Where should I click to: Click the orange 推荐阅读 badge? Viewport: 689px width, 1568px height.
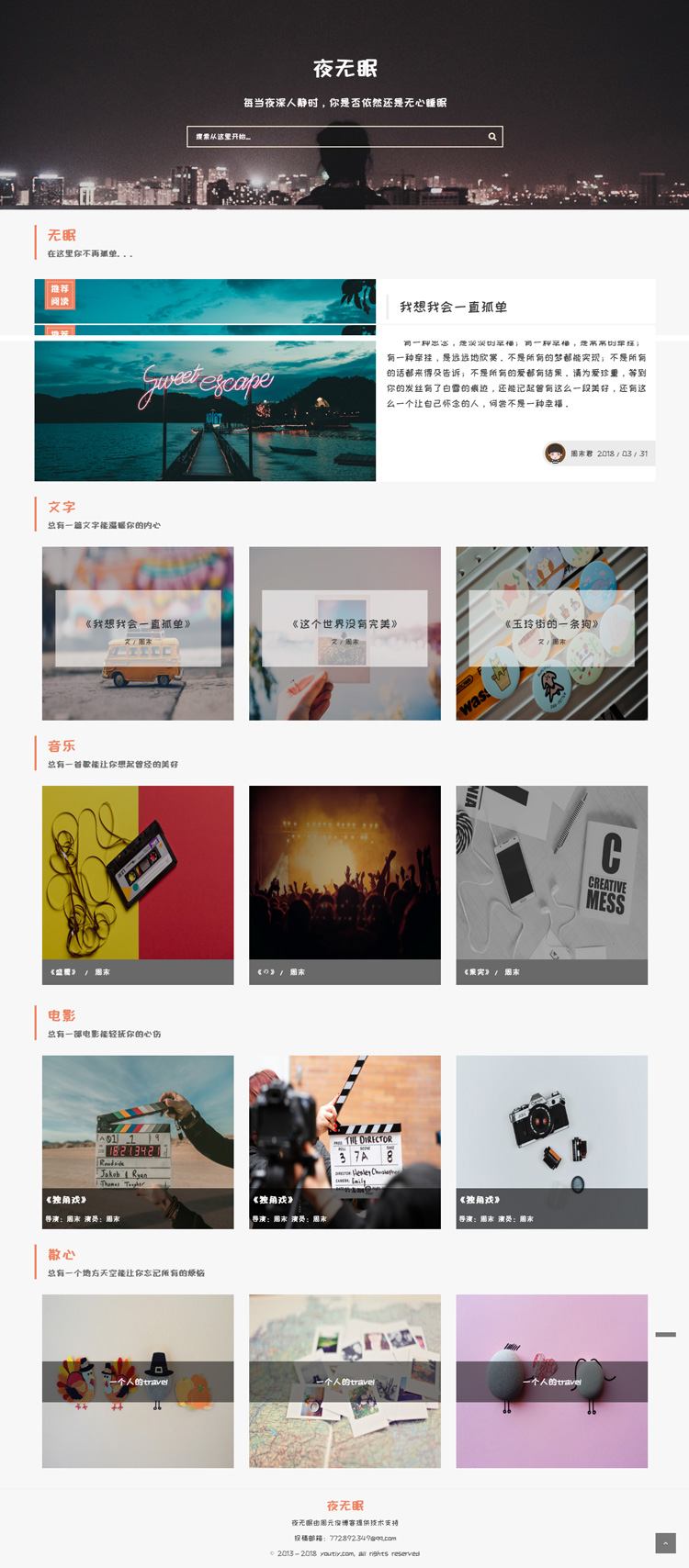60,295
